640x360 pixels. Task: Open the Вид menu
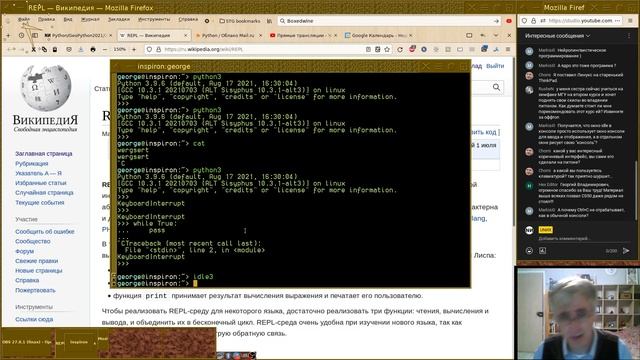click(68, 20)
